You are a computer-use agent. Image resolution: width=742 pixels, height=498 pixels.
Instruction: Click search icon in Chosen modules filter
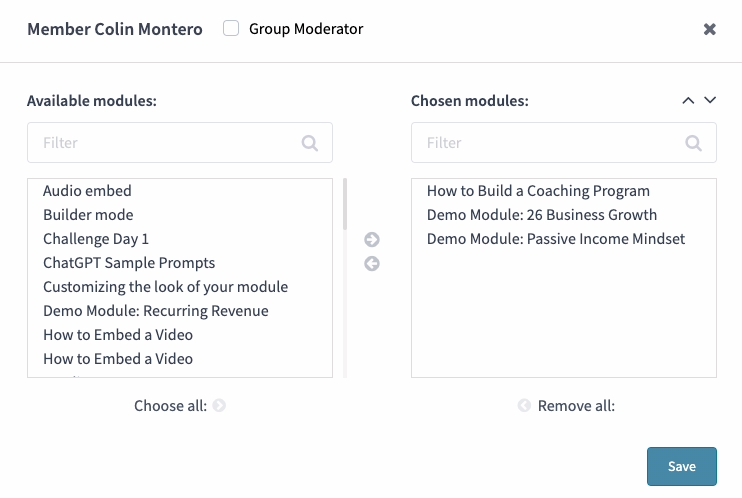pos(694,143)
